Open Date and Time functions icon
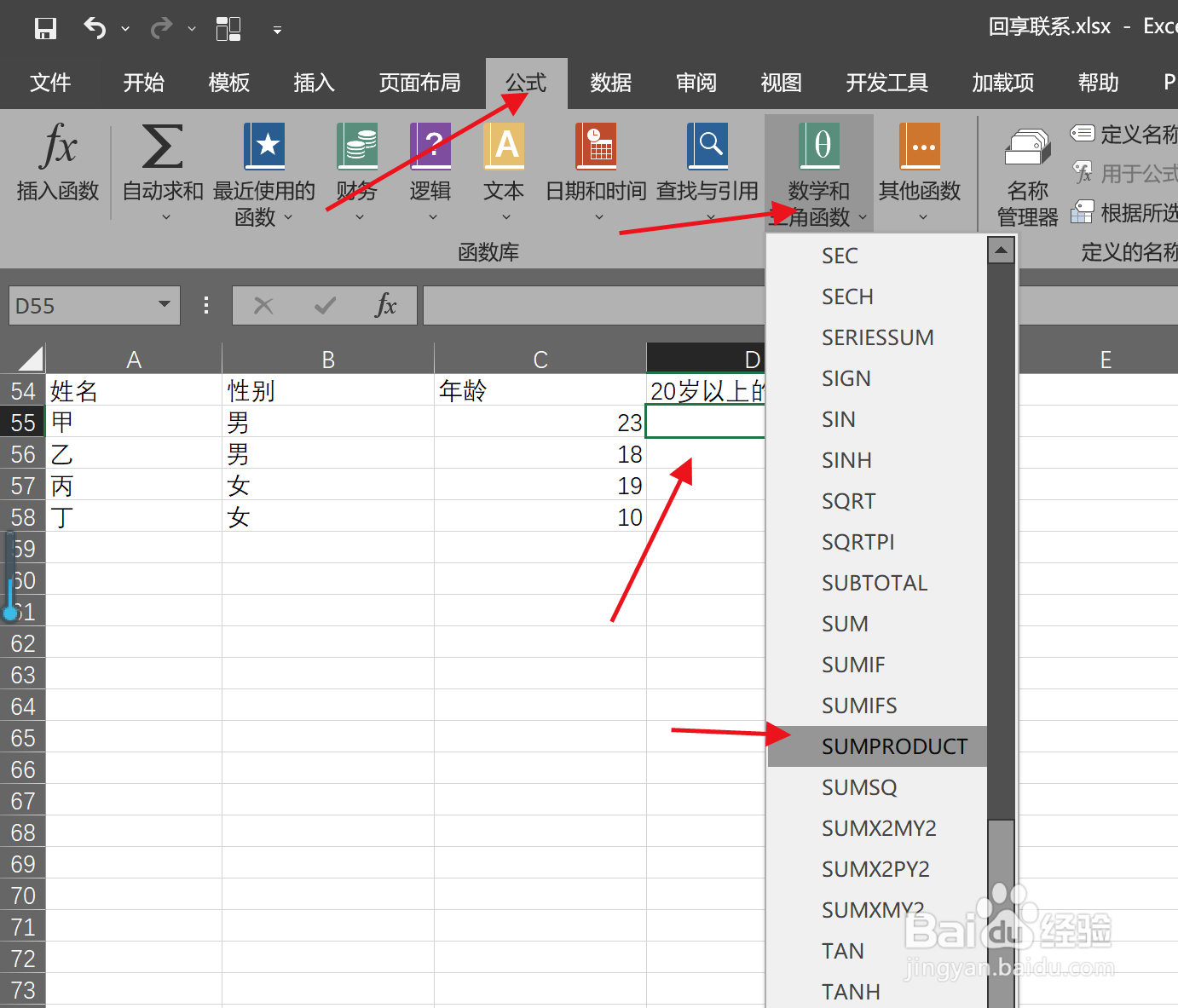 click(596, 146)
